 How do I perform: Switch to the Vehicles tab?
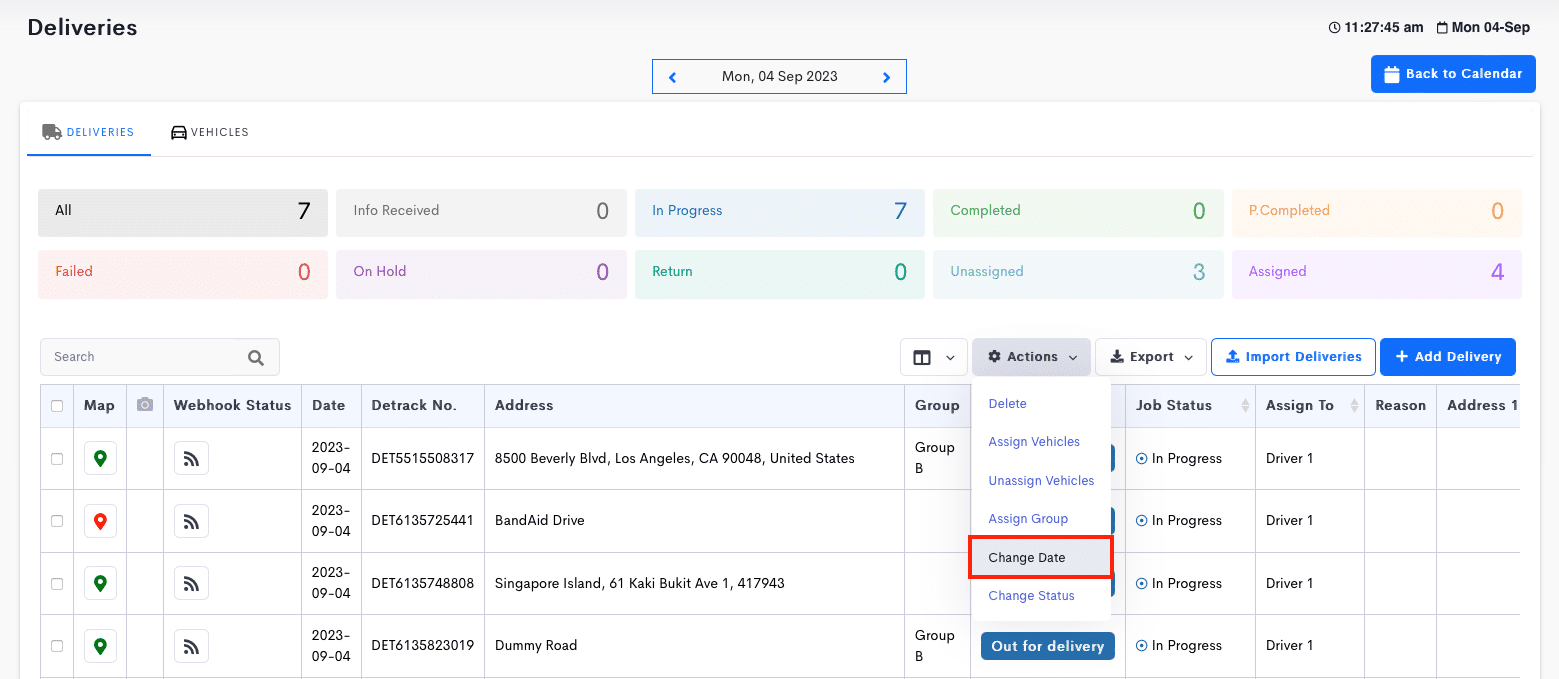point(209,132)
